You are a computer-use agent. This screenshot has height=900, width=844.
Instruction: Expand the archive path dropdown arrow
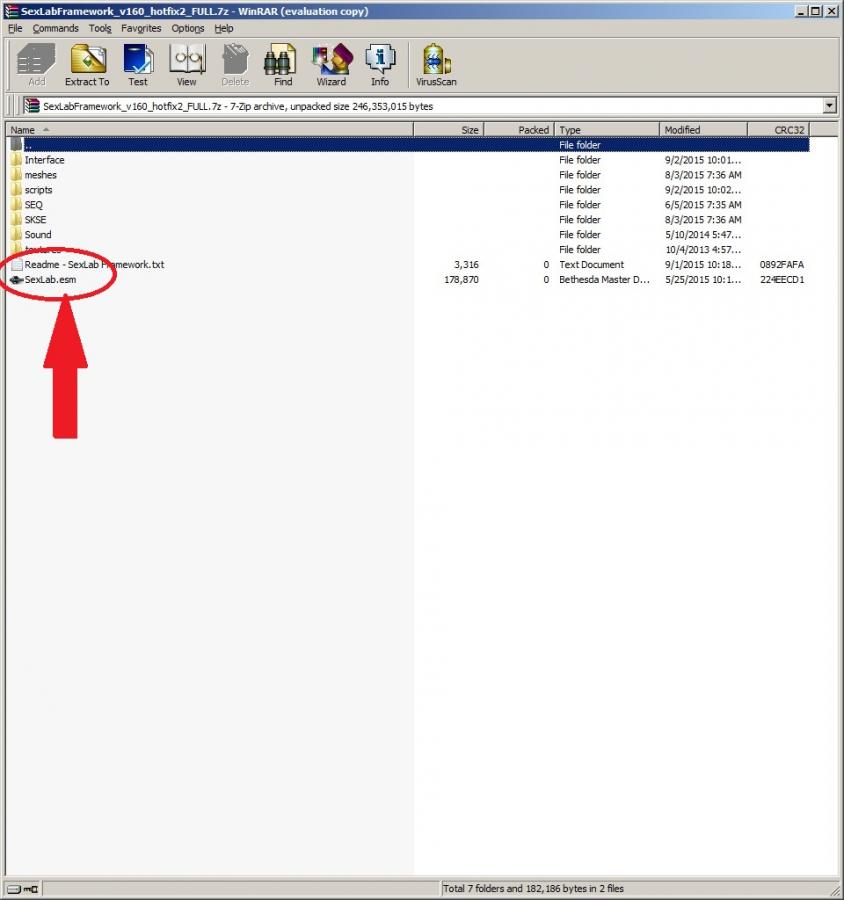click(830, 106)
